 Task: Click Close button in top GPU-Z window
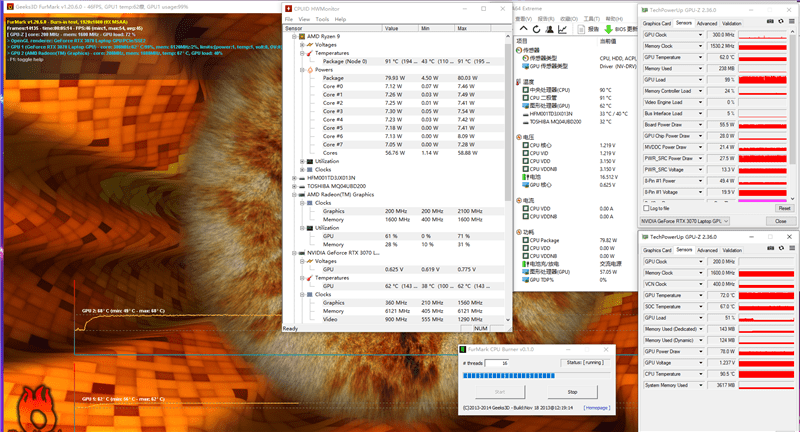781,221
